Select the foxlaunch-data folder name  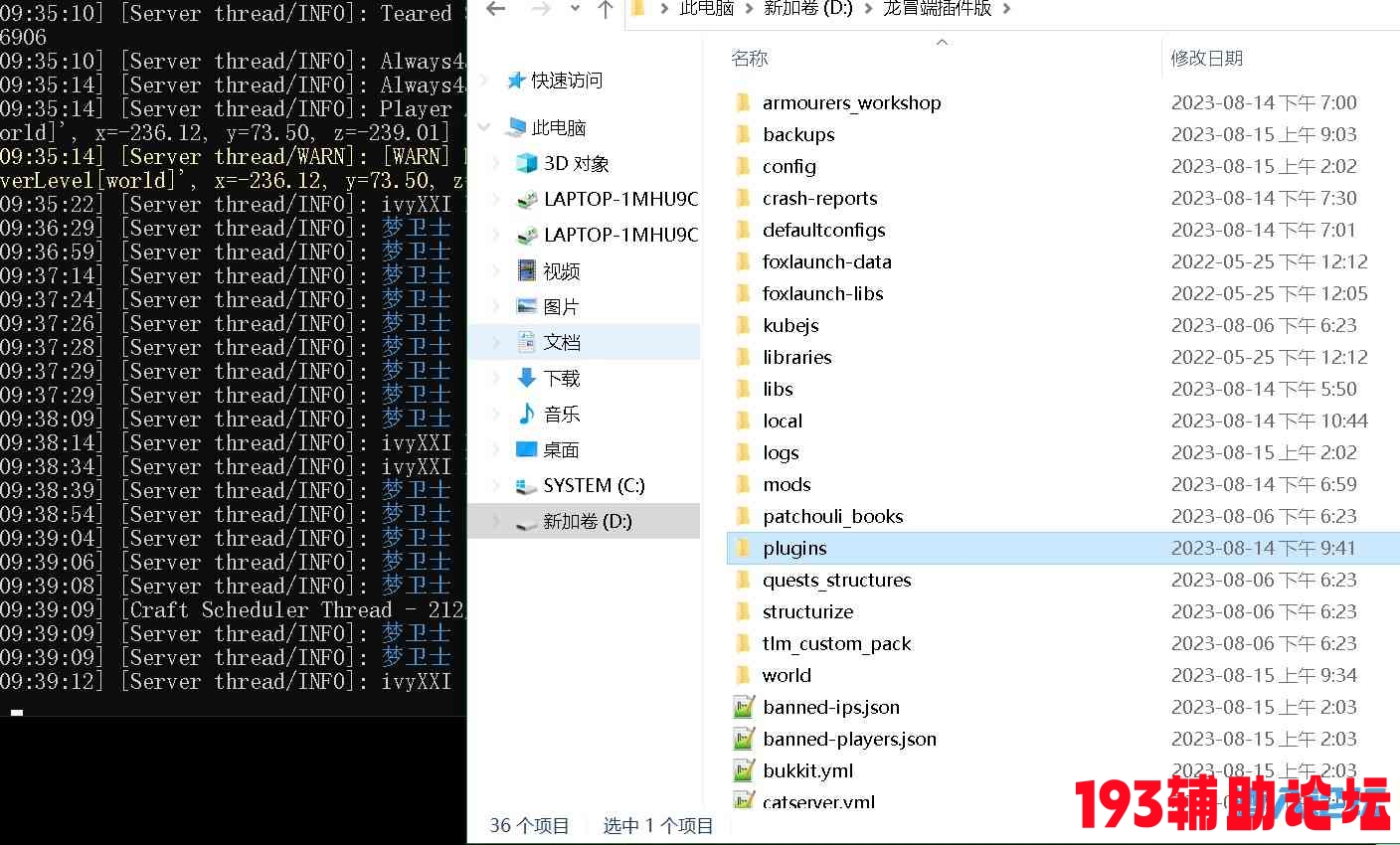[827, 261]
